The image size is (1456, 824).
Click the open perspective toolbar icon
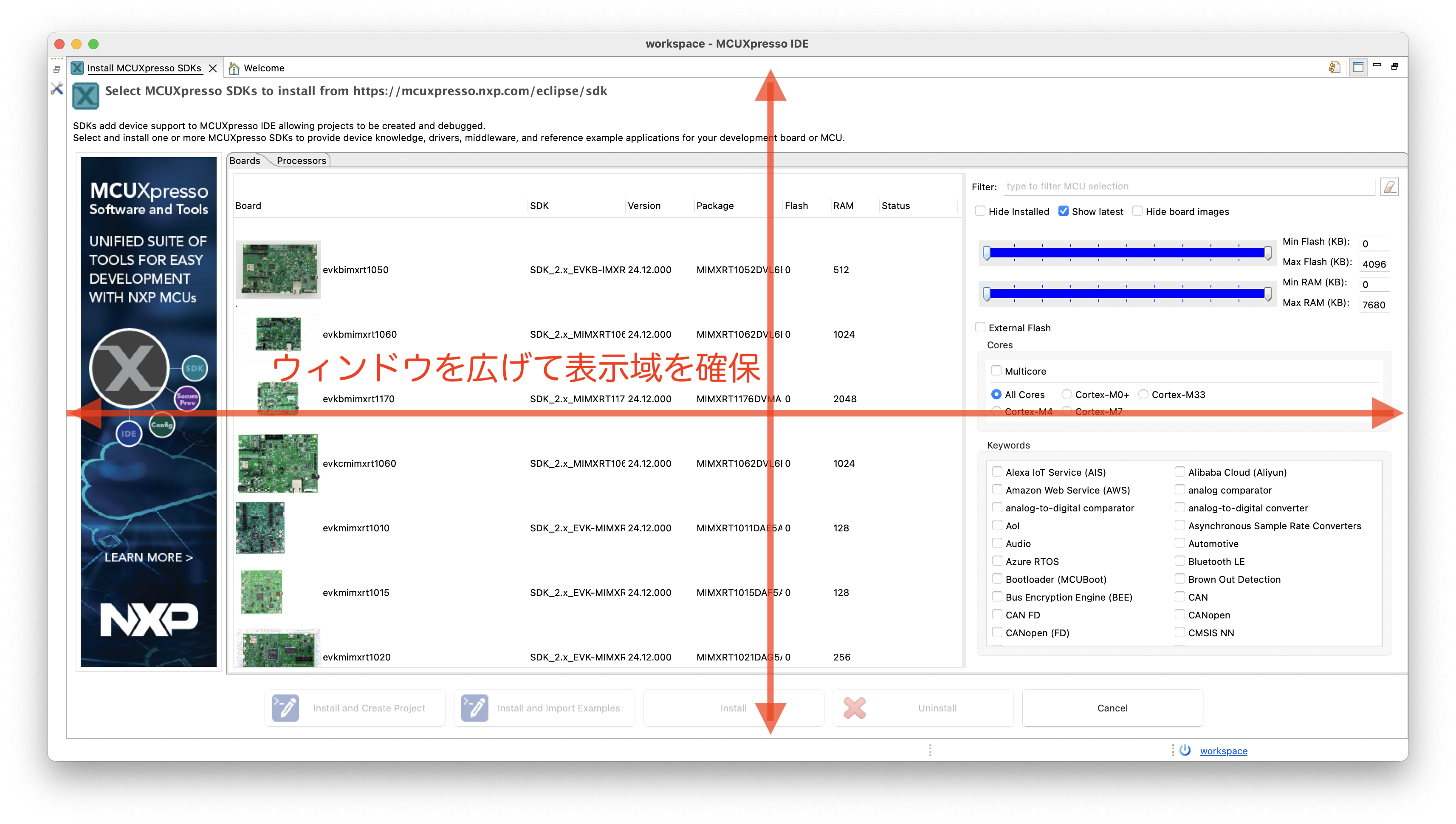pyautogui.click(x=1335, y=68)
